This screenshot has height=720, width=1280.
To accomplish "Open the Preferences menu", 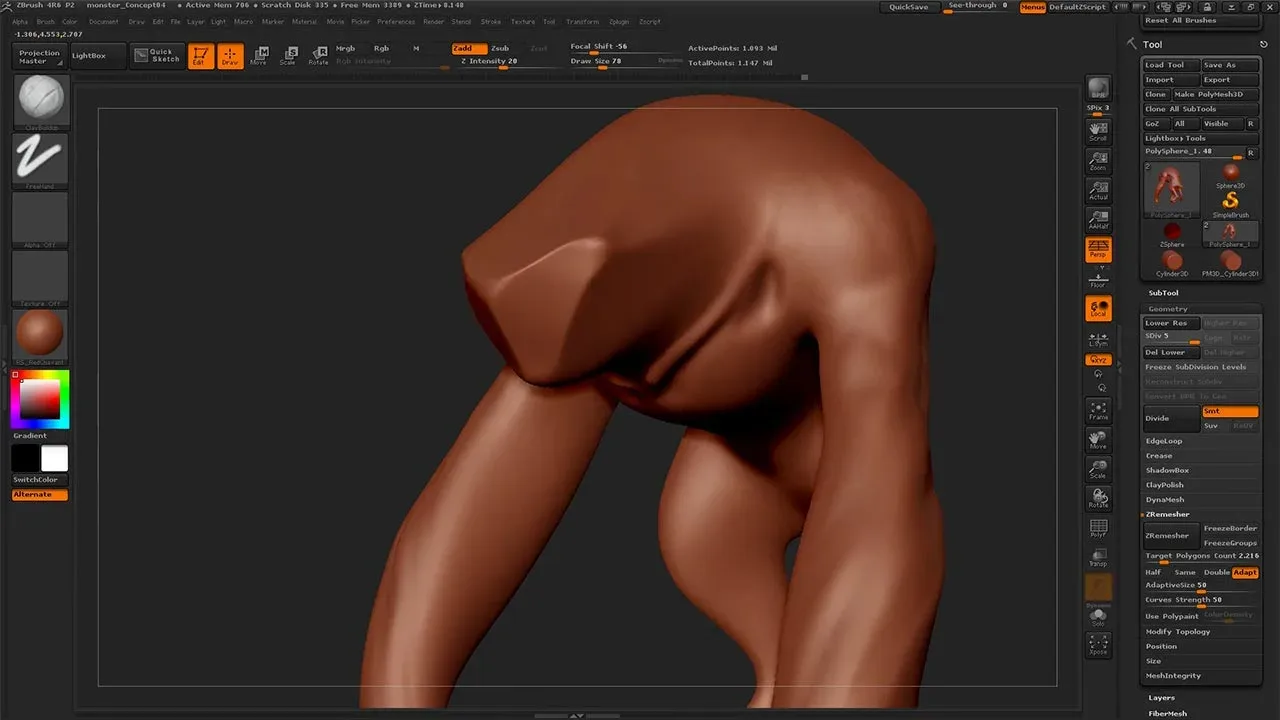I will [395, 21].
